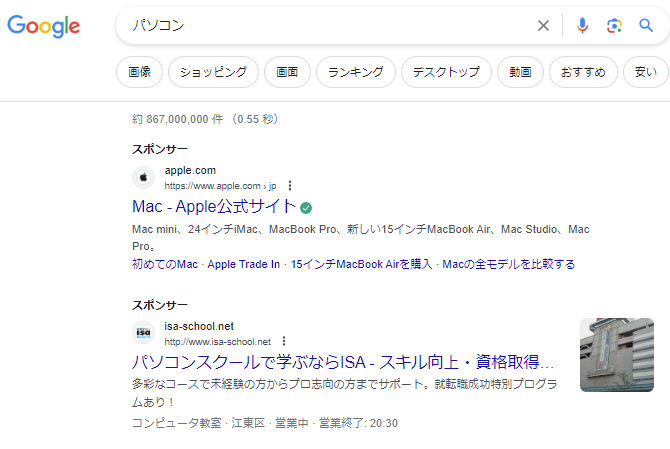Click green verified badge beside Apple title

coord(306,208)
